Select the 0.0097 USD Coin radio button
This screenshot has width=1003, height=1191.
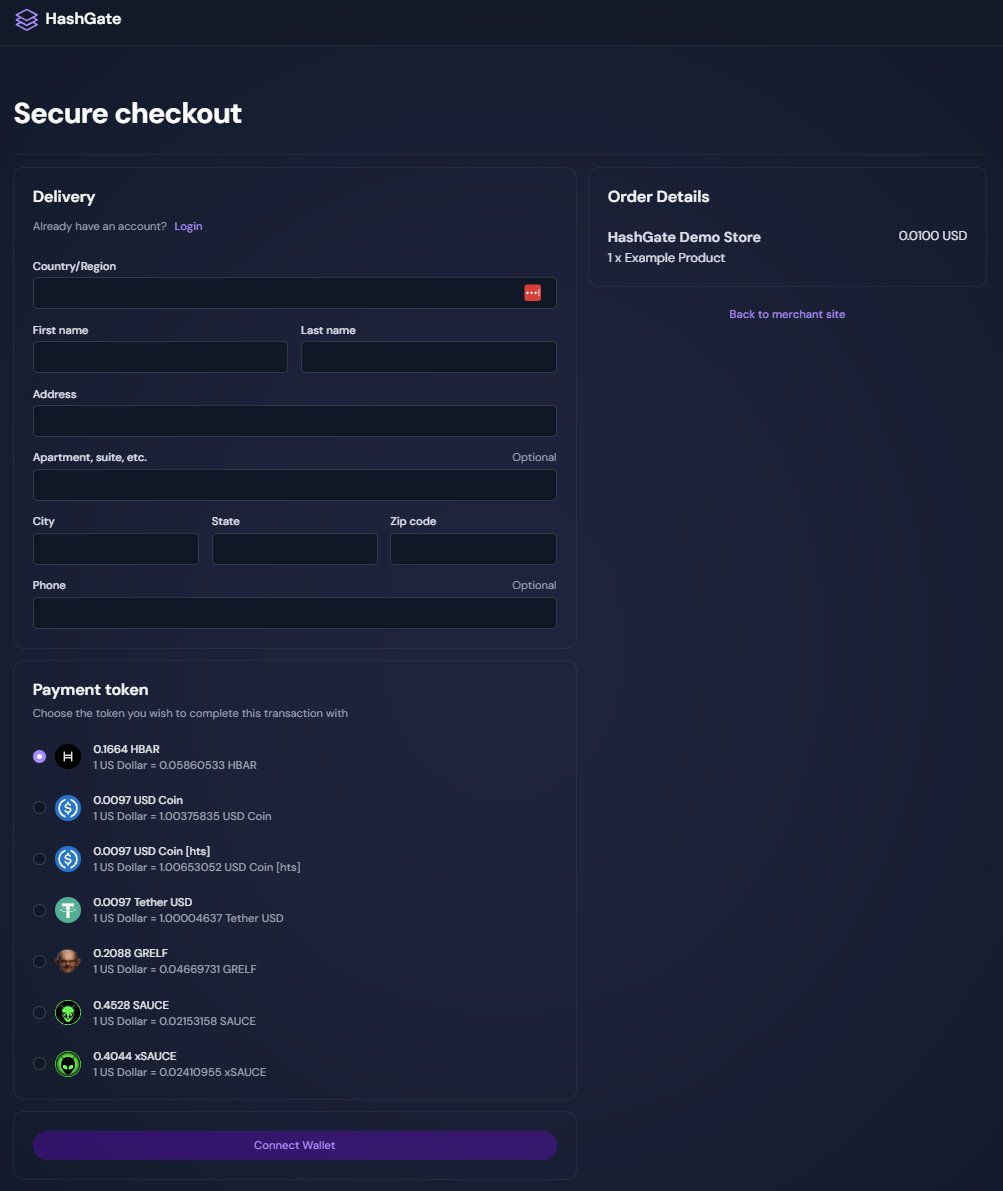click(x=40, y=807)
